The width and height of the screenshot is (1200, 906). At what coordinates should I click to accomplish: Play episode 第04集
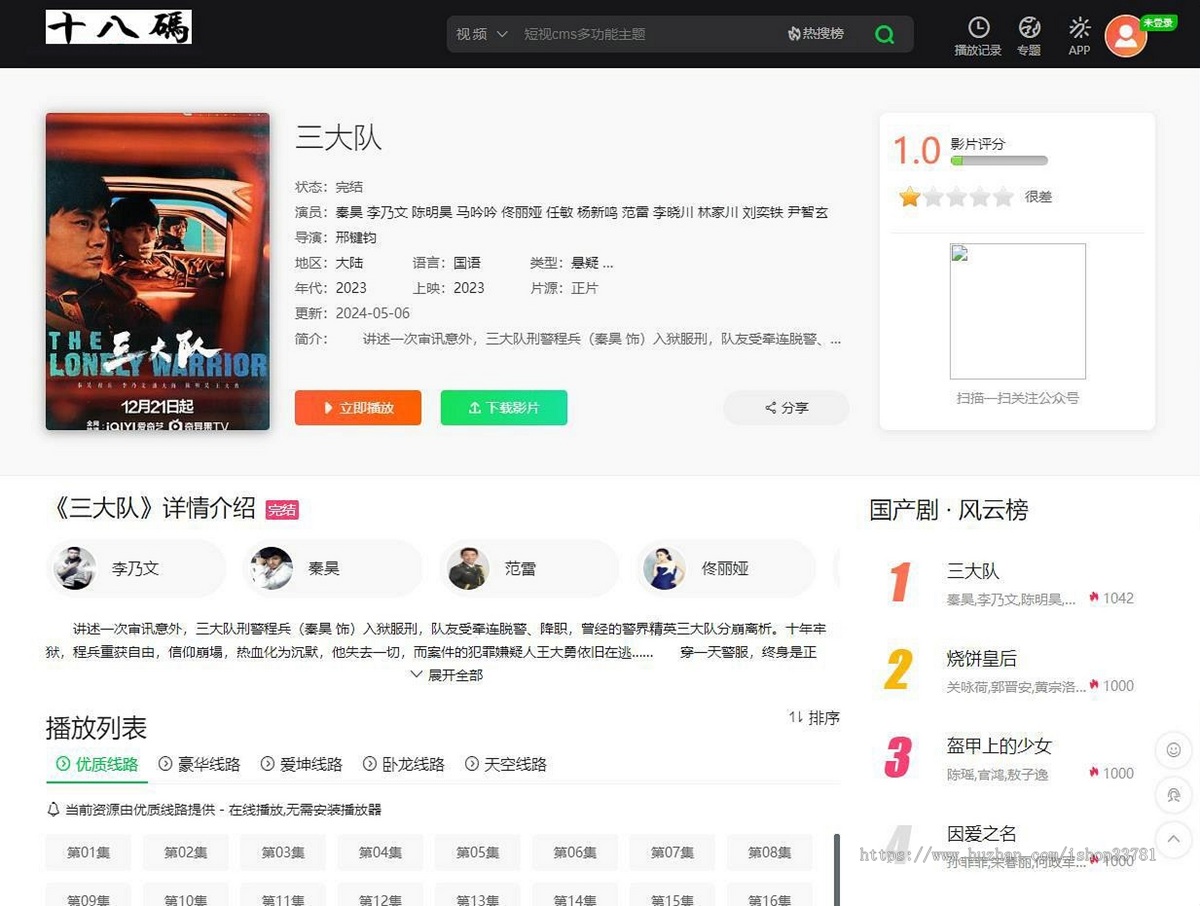(x=380, y=852)
